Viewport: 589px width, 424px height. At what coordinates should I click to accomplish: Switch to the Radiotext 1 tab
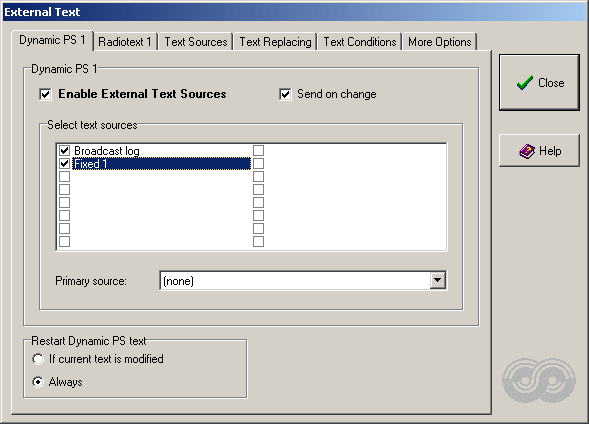click(125, 42)
